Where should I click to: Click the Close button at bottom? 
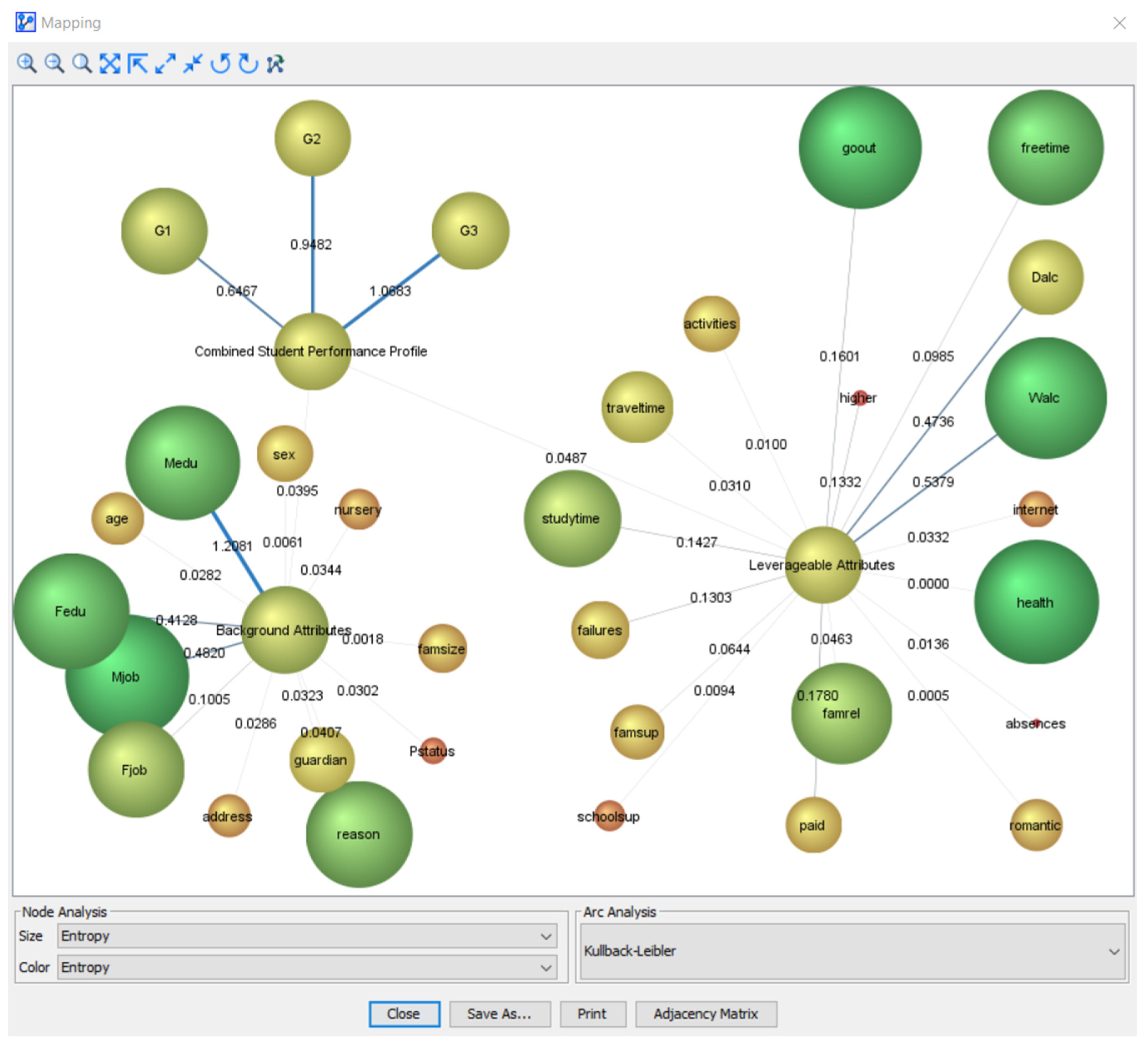(404, 1014)
